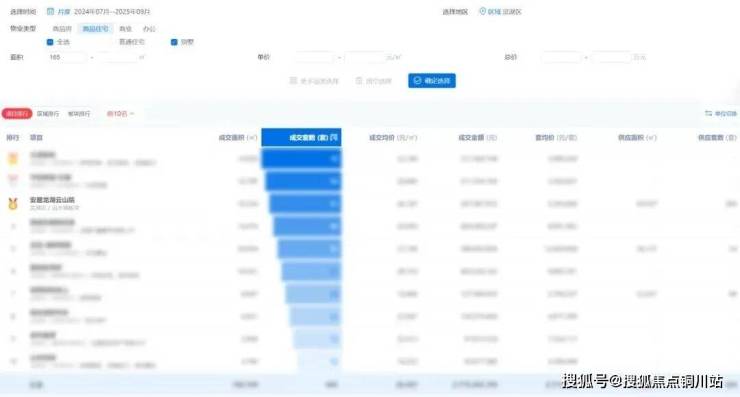Click the location pin icon for region selection
The image size is (740, 397).
pos(482,11)
